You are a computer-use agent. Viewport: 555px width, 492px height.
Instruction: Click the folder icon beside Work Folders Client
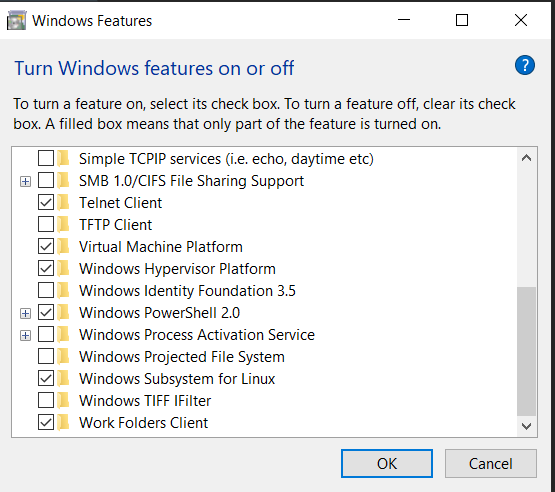64,423
